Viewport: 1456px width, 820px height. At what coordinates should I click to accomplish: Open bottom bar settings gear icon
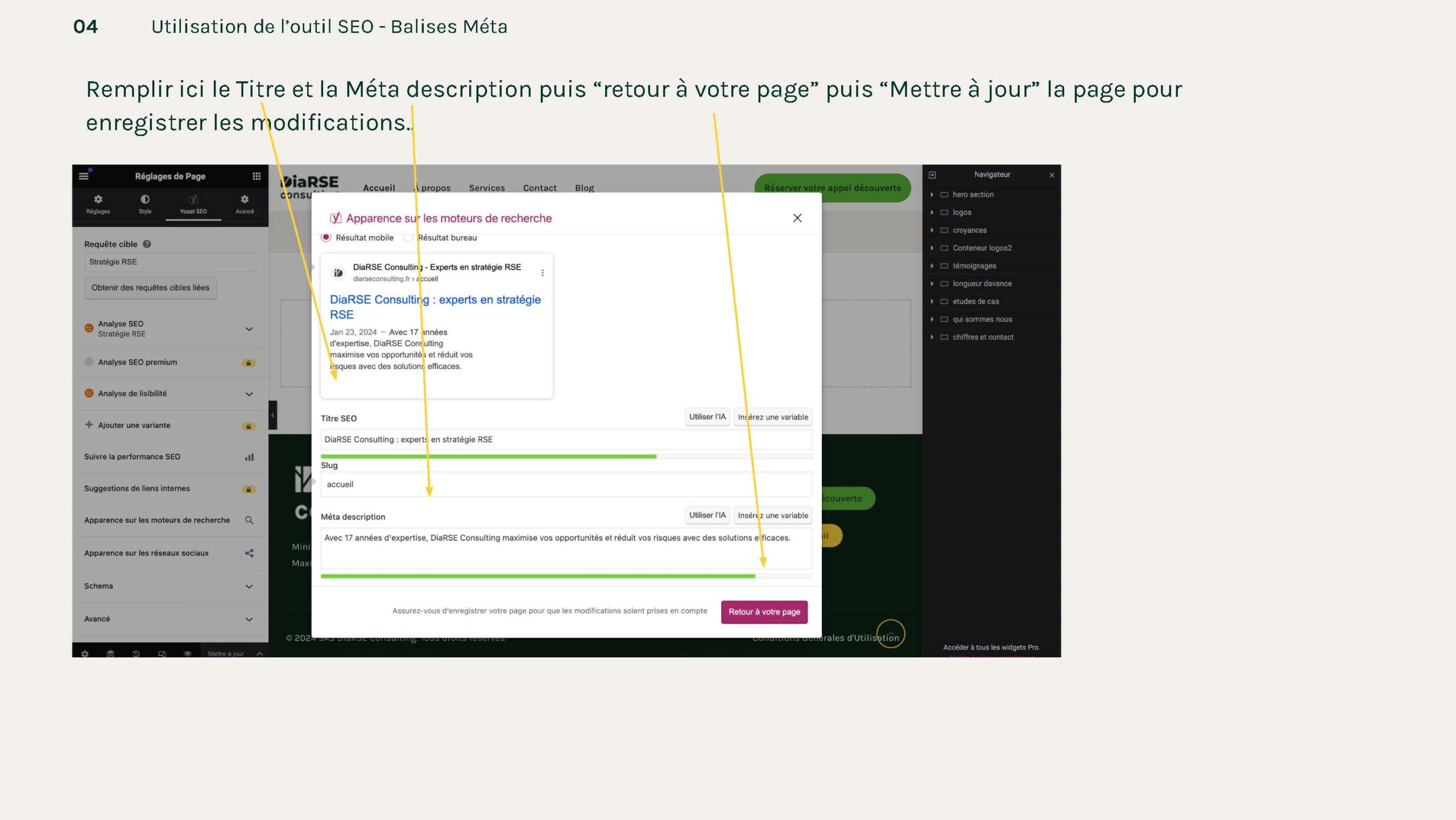click(x=85, y=654)
